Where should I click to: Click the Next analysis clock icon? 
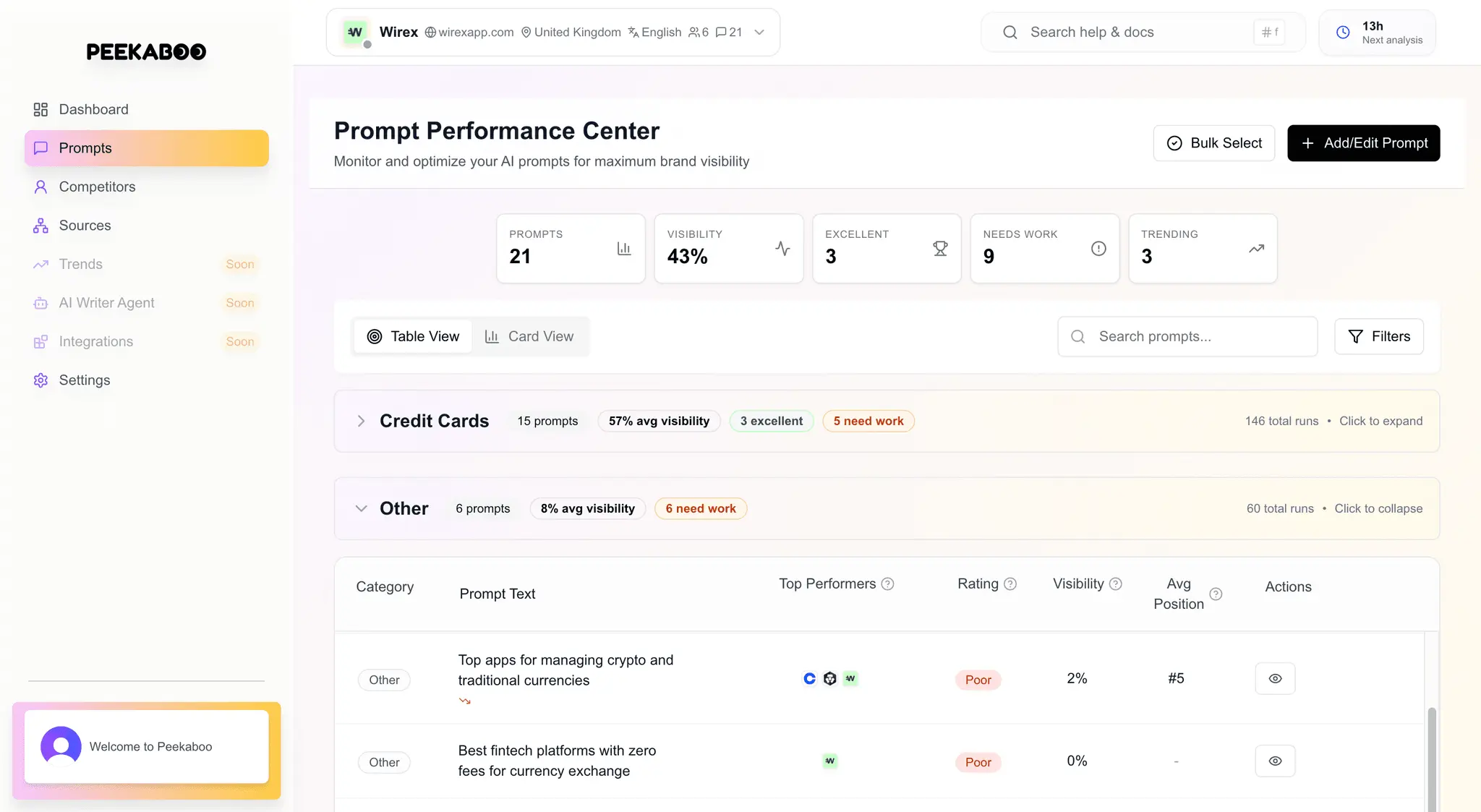coord(1343,33)
